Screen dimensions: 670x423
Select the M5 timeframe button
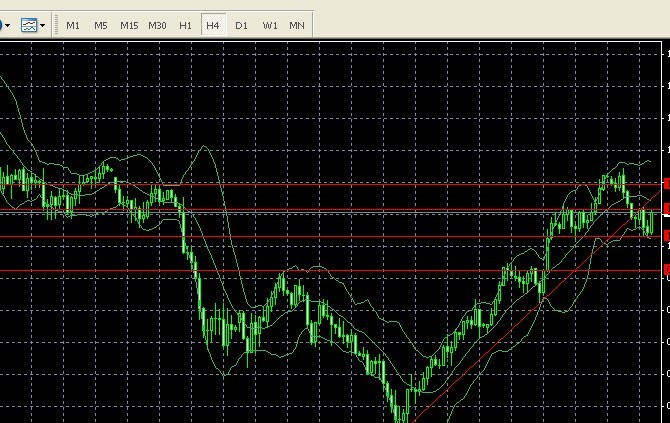(x=101, y=26)
